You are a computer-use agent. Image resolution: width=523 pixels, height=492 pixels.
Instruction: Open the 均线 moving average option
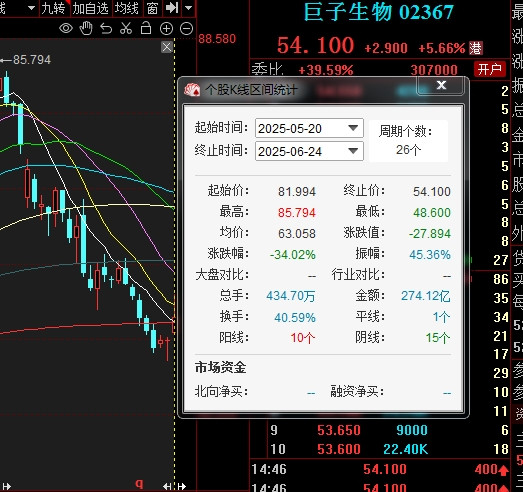[x=126, y=8]
